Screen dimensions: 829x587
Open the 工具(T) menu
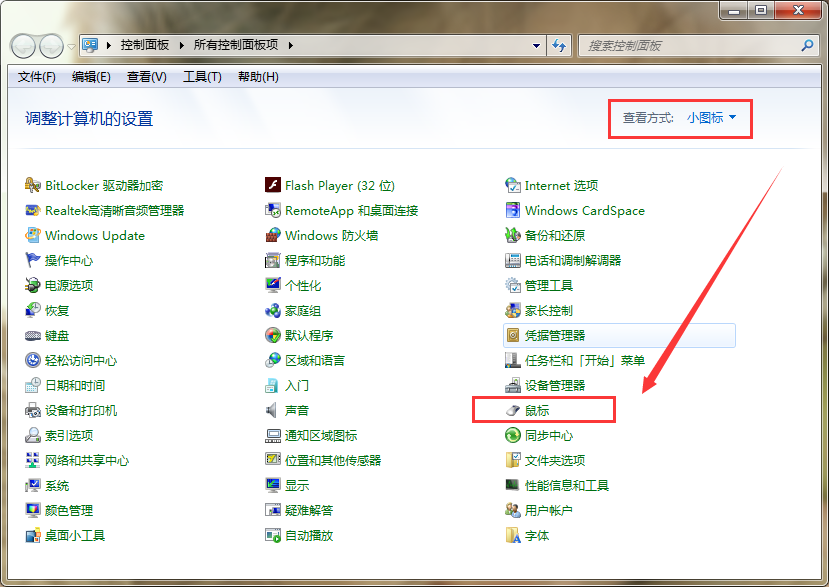202,77
